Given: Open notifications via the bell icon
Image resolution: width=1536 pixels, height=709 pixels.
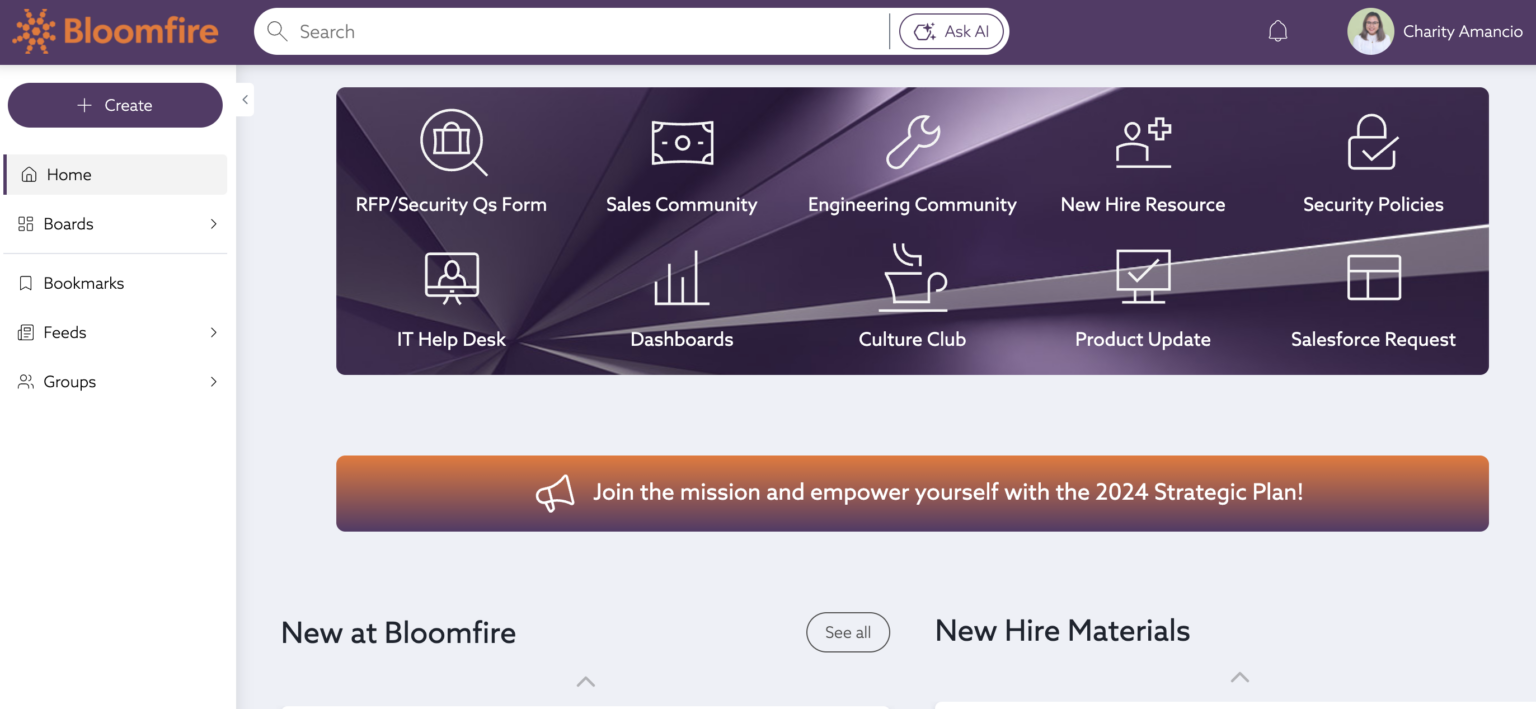Looking at the screenshot, I should 1277,30.
